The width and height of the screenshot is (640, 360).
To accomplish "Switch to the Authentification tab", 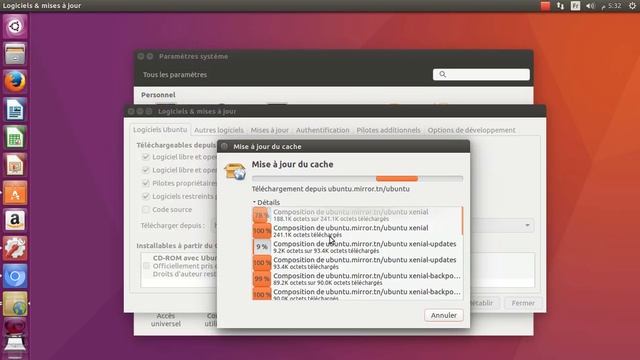I will click(x=322, y=130).
